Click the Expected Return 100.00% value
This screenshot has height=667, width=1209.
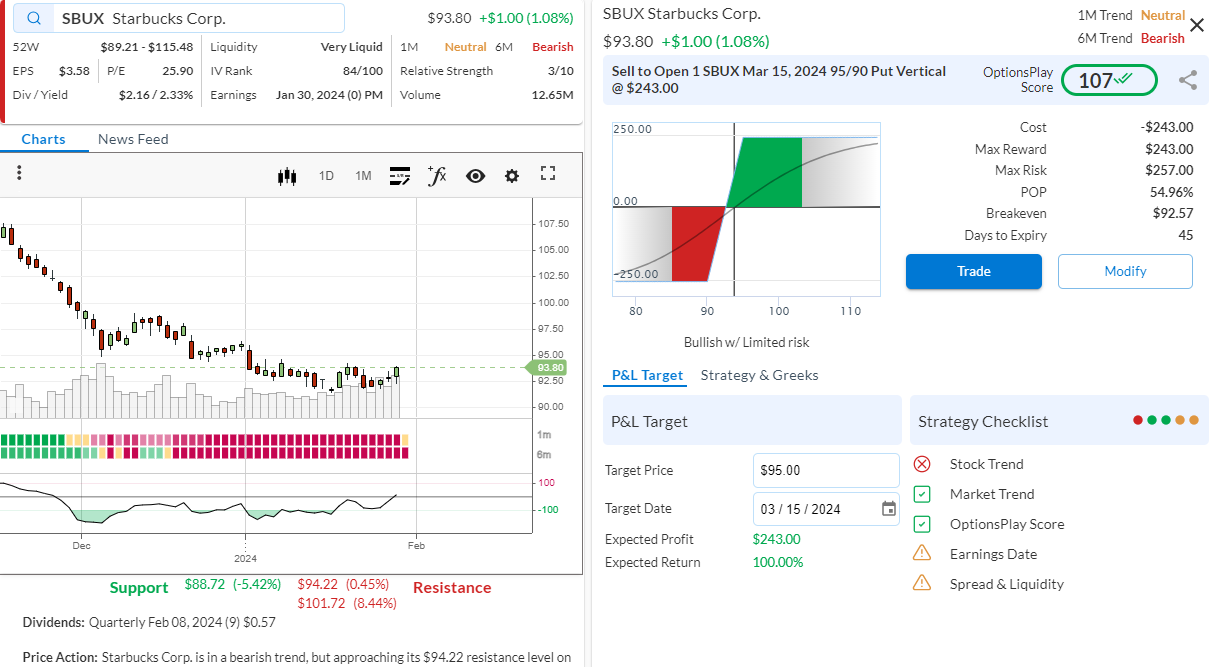778,562
